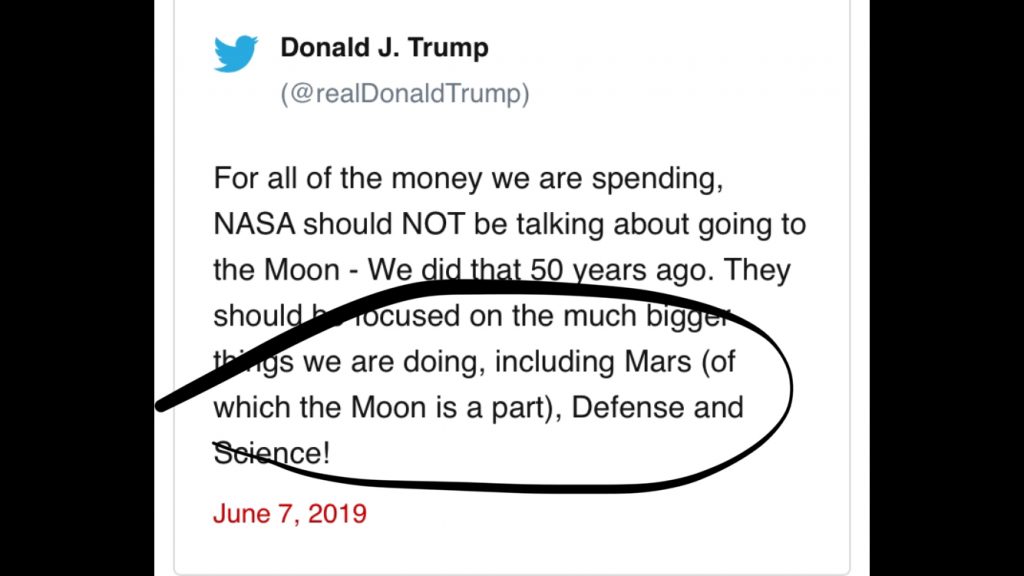Click the red June 7, 2019 date
Image resolution: width=1024 pixels, height=576 pixels.
(x=289, y=513)
